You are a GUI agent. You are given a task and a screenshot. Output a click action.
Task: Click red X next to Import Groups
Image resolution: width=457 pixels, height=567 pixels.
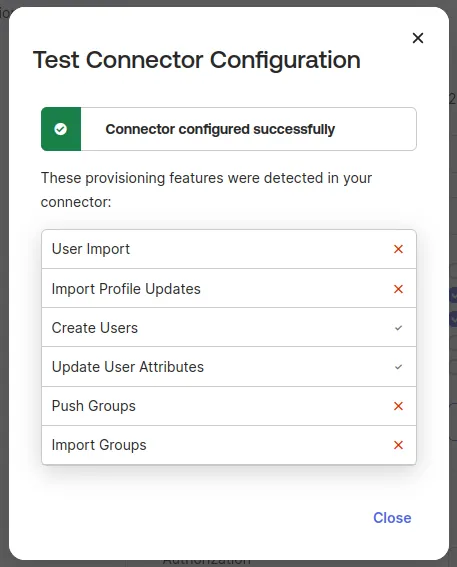(x=398, y=445)
